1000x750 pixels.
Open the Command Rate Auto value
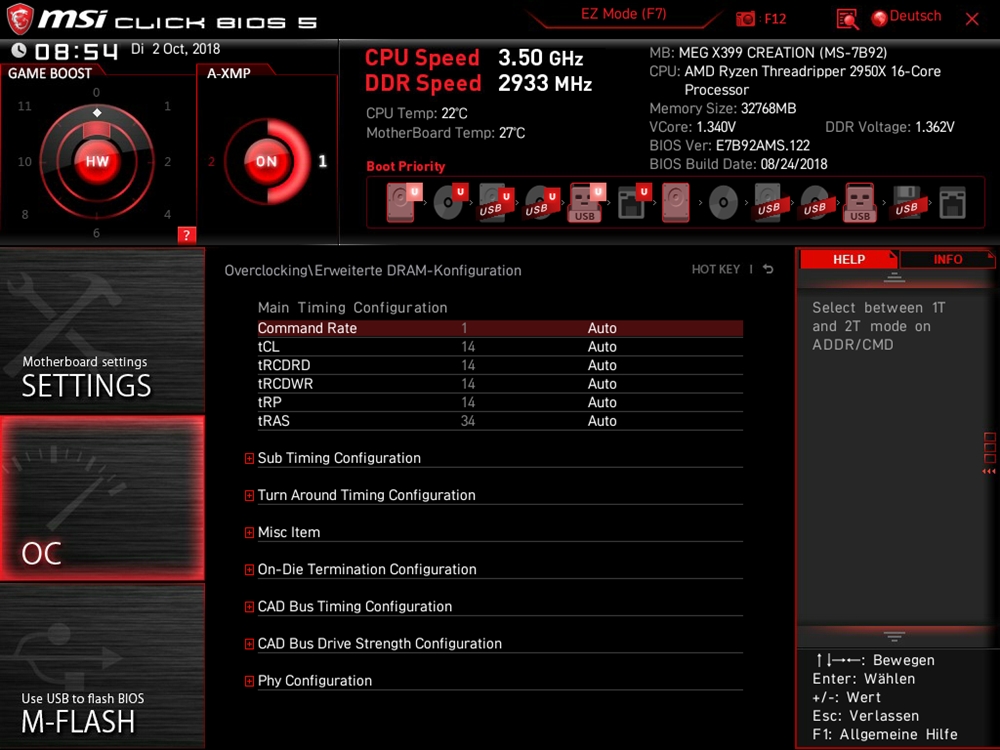tap(602, 328)
